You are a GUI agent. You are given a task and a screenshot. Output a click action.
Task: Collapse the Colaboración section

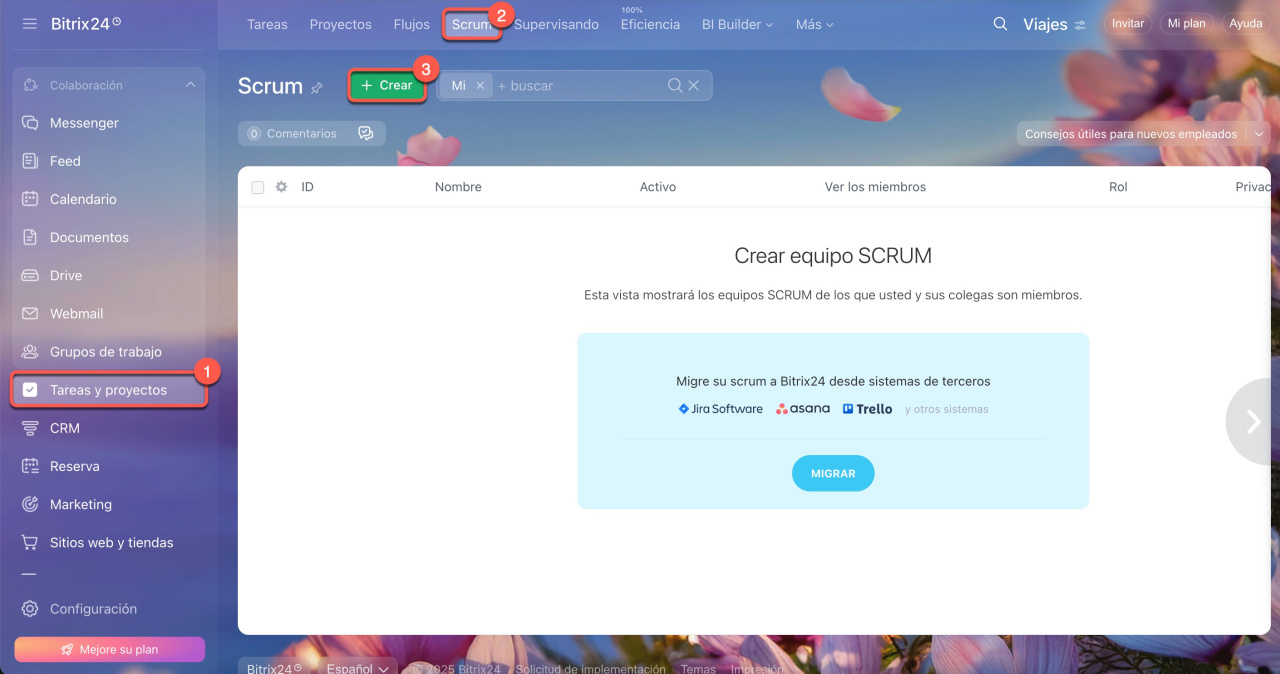[190, 85]
